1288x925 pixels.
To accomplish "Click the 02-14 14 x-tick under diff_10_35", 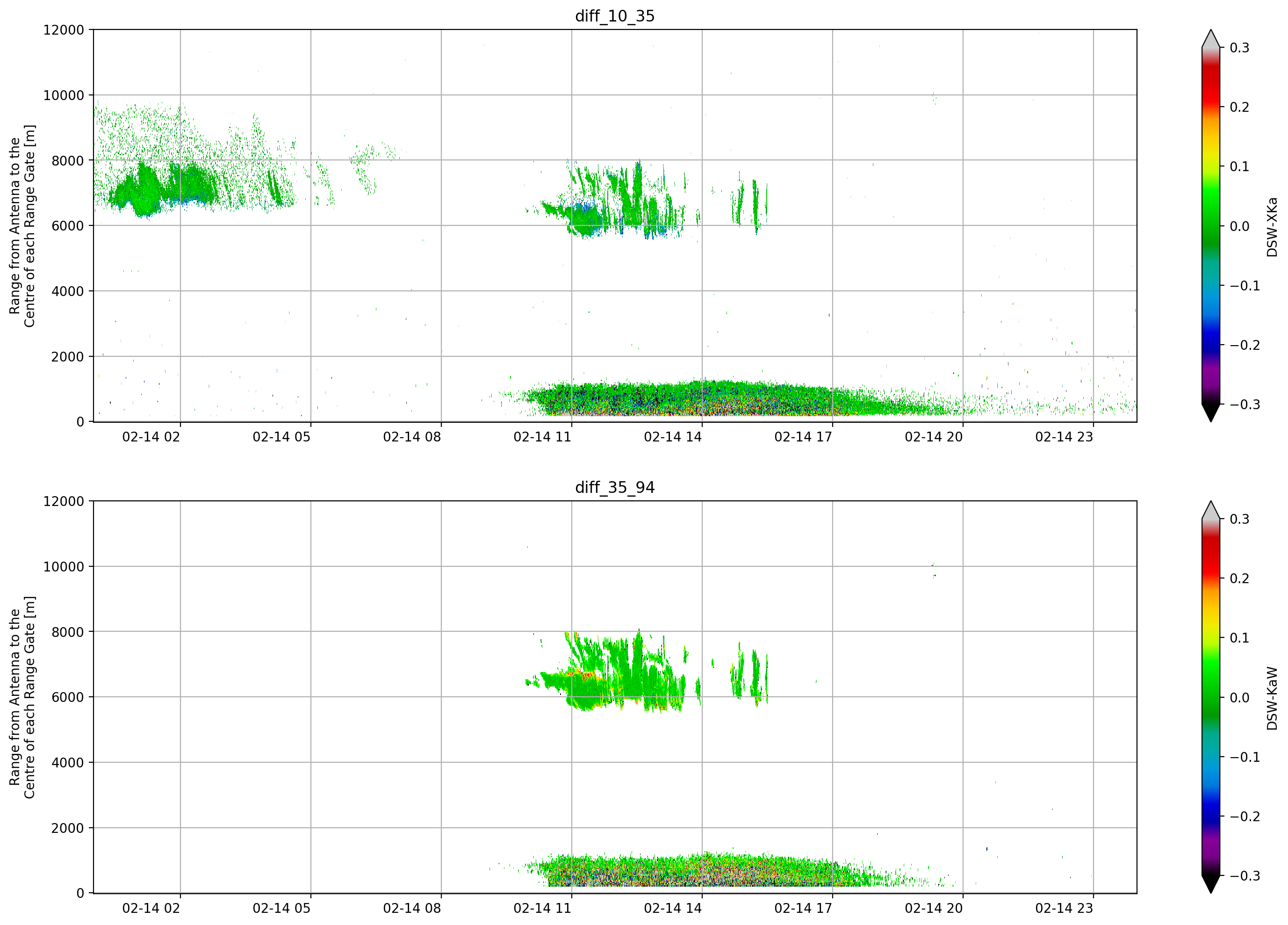I will pyautogui.click(x=673, y=437).
